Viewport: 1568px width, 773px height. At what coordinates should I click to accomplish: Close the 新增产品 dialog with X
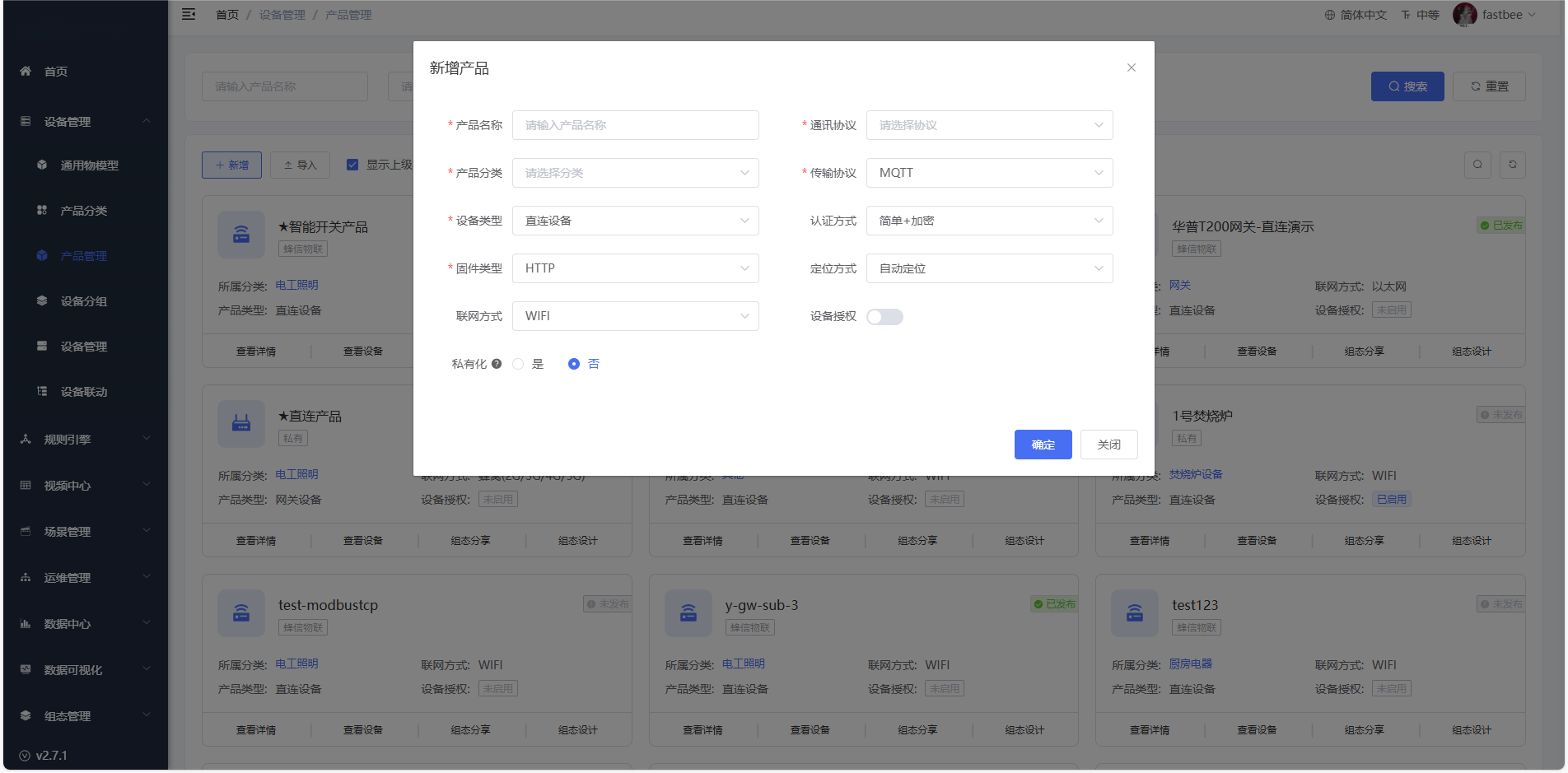[1132, 68]
